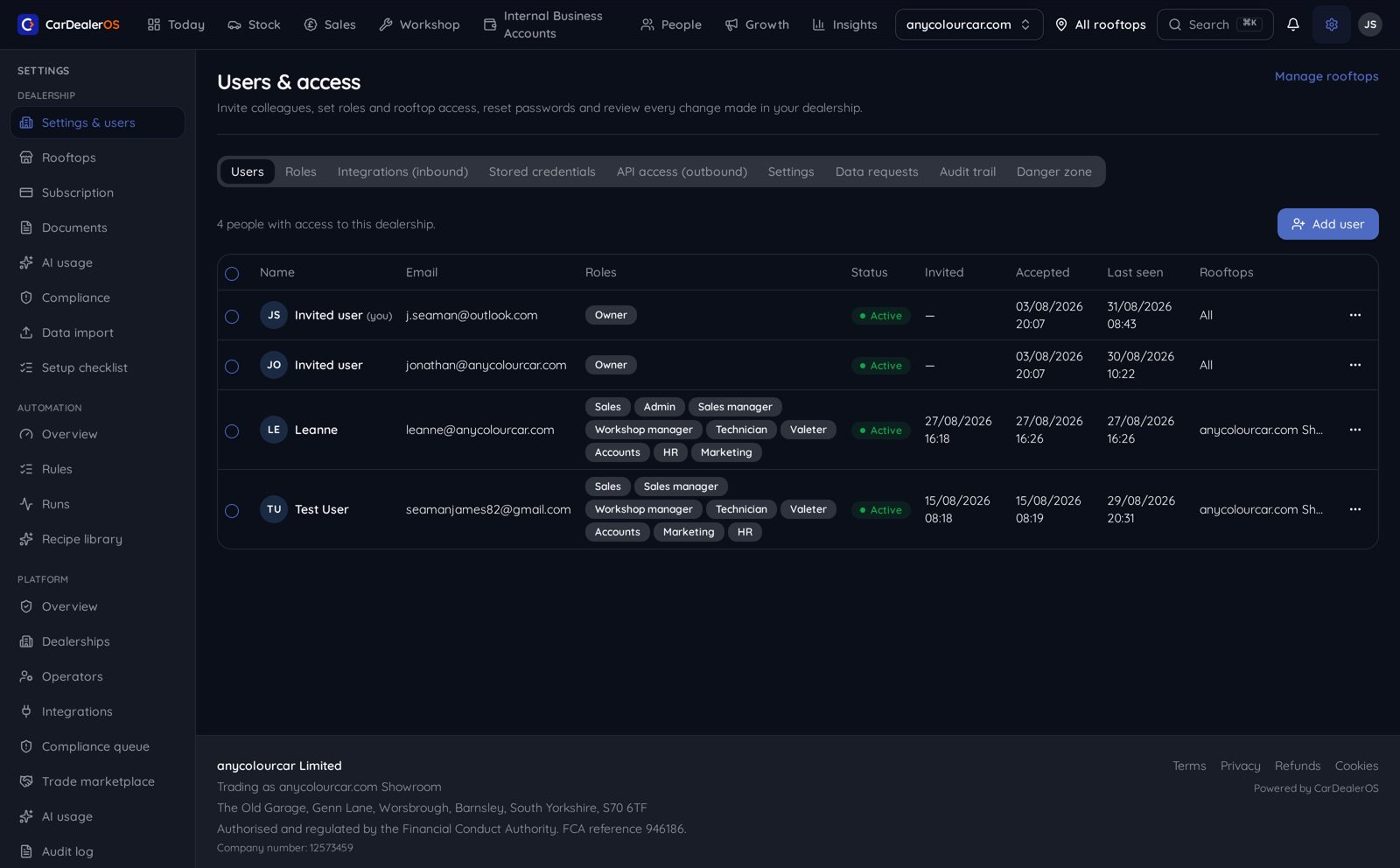This screenshot has width=1400, height=868.
Task: Click the Add user button
Action: tap(1327, 224)
